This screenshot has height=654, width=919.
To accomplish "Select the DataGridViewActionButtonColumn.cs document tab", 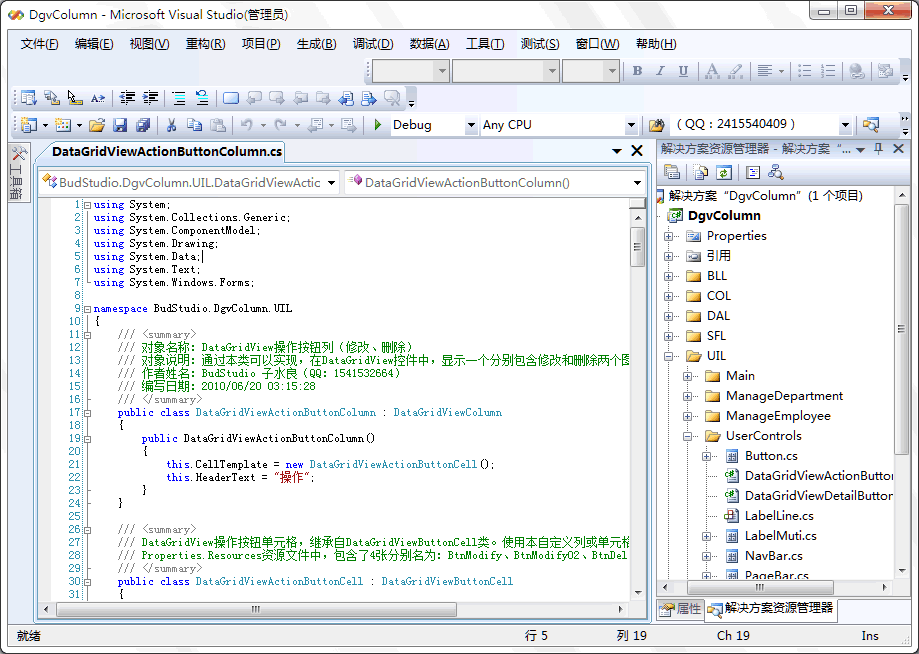I will (x=166, y=152).
